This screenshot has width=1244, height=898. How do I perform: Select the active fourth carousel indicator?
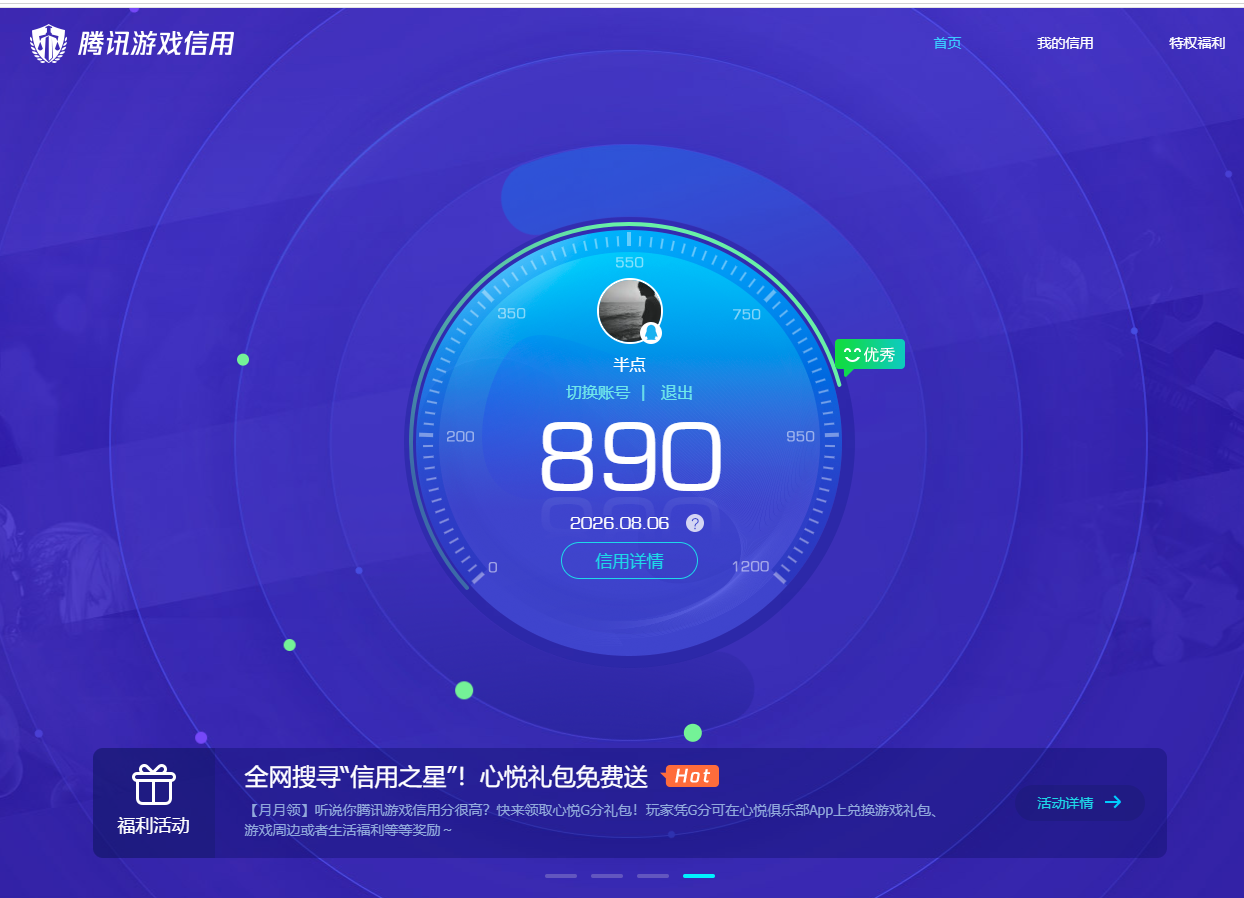point(699,876)
